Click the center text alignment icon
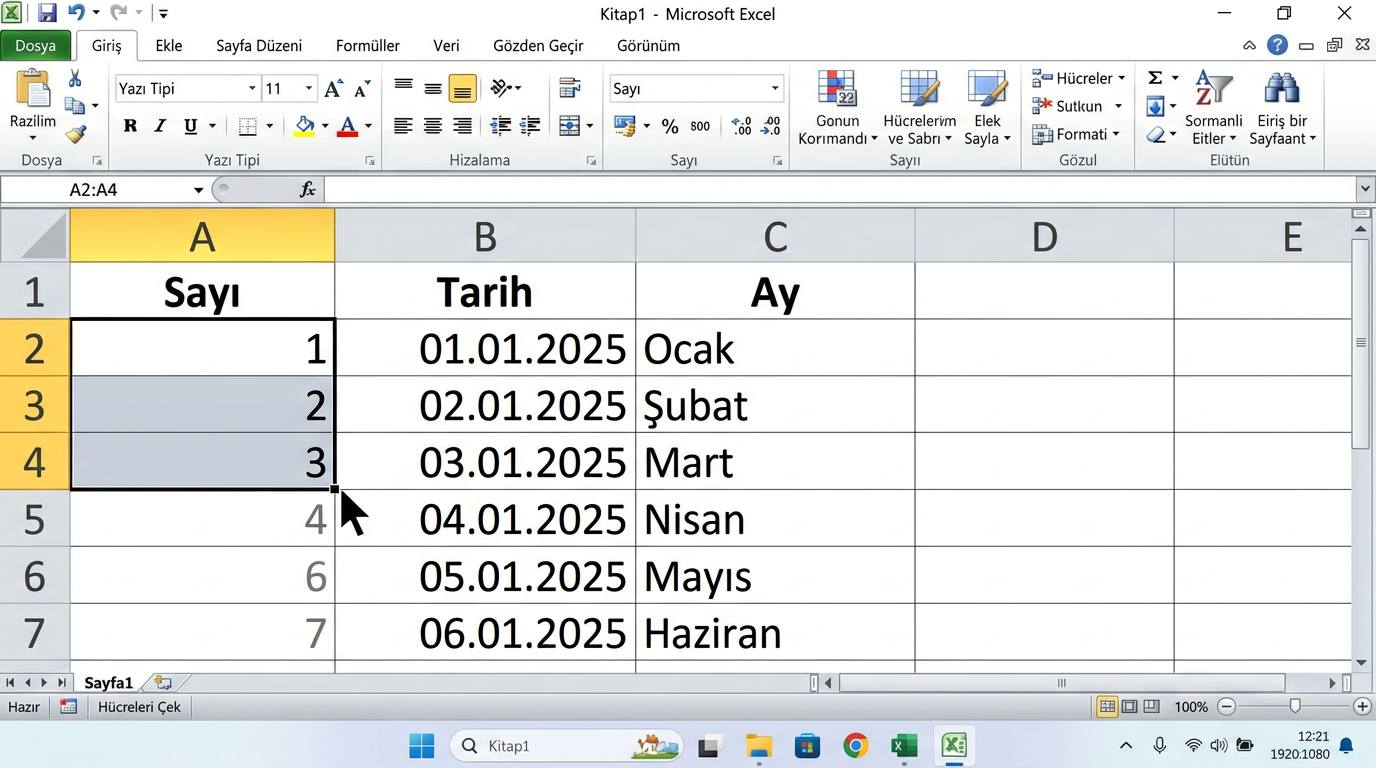This screenshot has width=1376, height=768. pos(433,126)
